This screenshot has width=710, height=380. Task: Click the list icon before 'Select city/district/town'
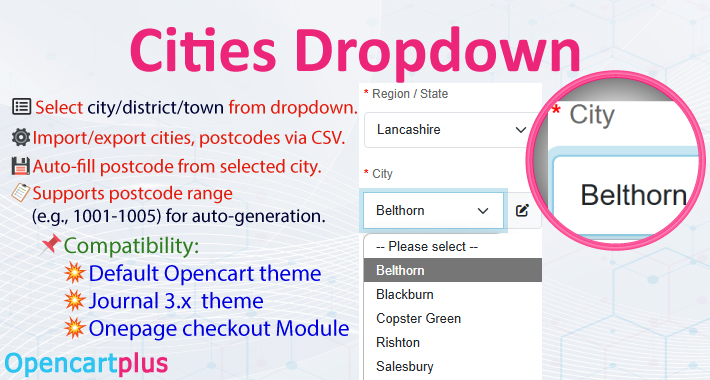[x=21, y=107]
